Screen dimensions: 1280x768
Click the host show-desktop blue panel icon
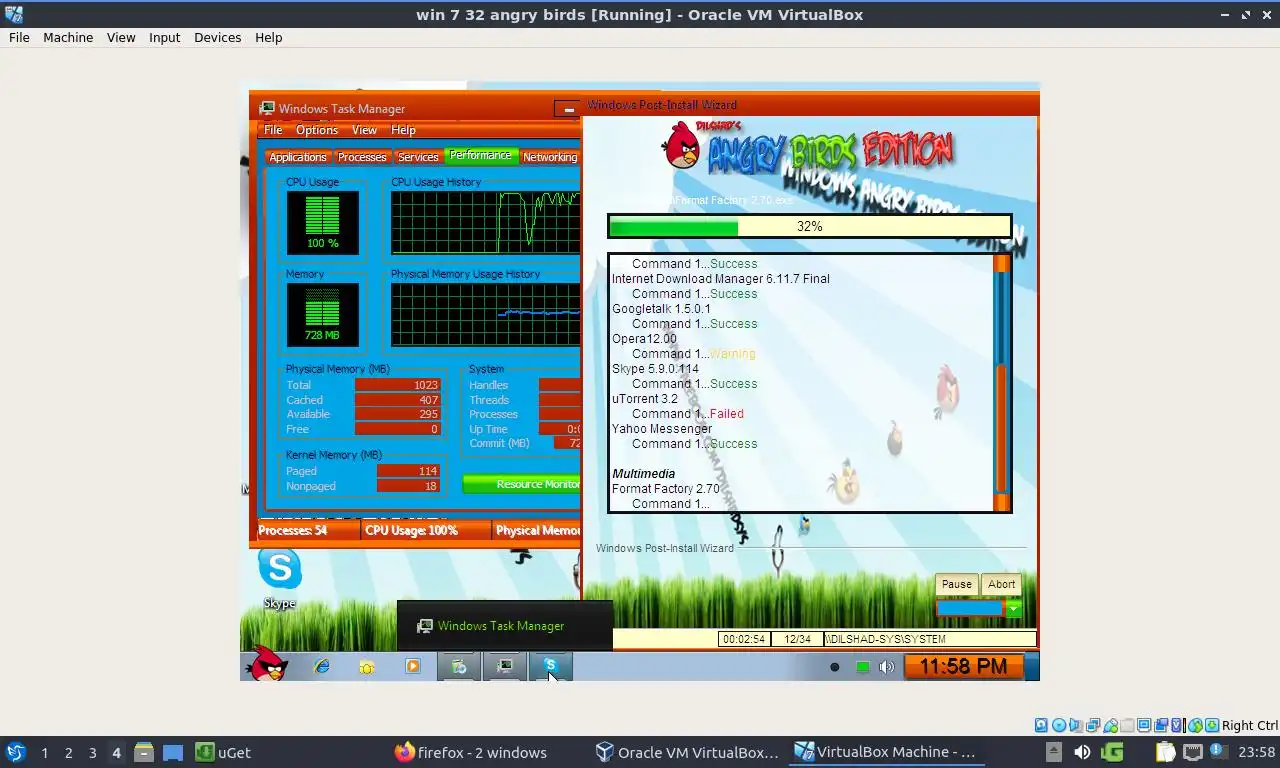(x=173, y=752)
